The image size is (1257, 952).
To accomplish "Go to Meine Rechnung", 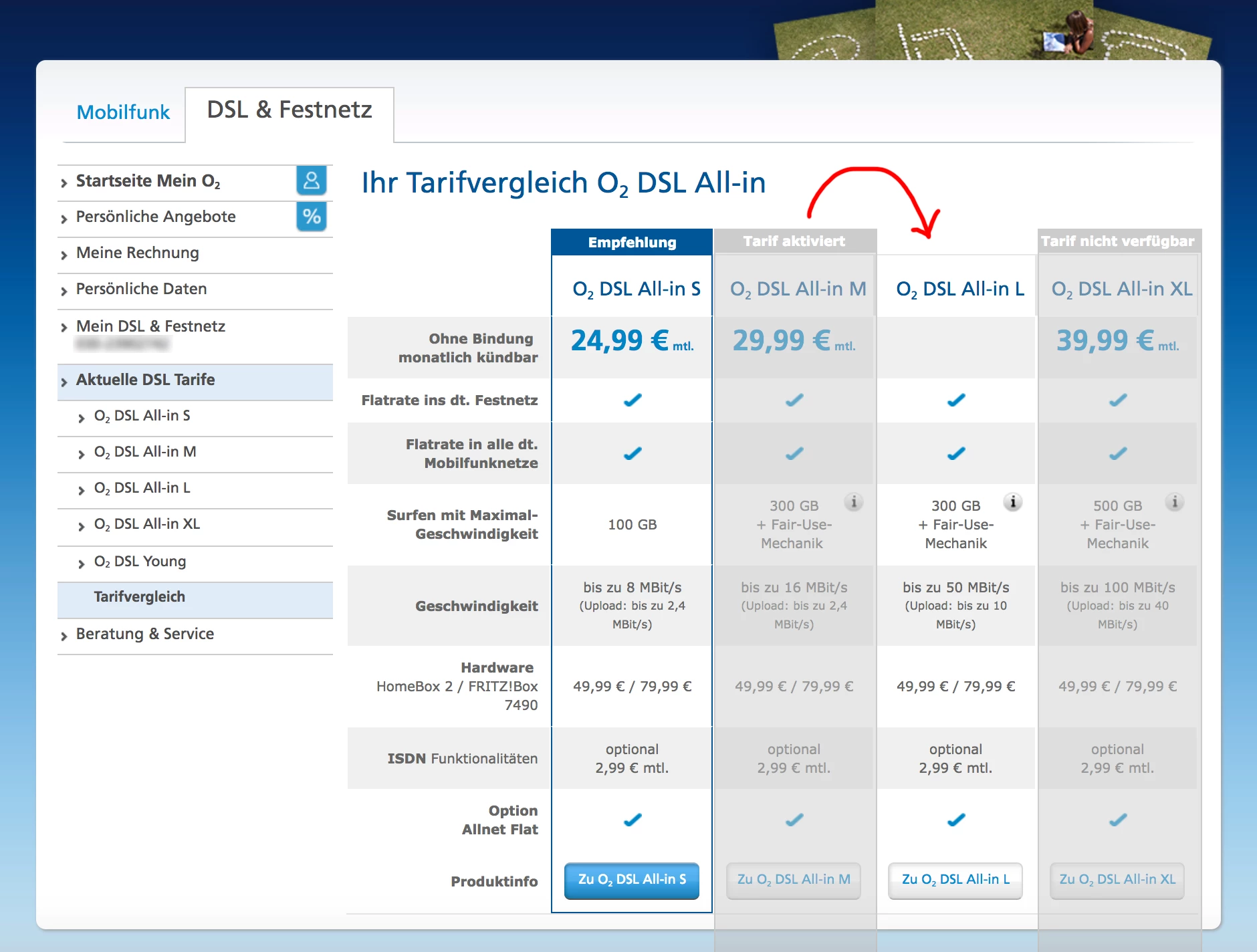I will click(x=138, y=253).
